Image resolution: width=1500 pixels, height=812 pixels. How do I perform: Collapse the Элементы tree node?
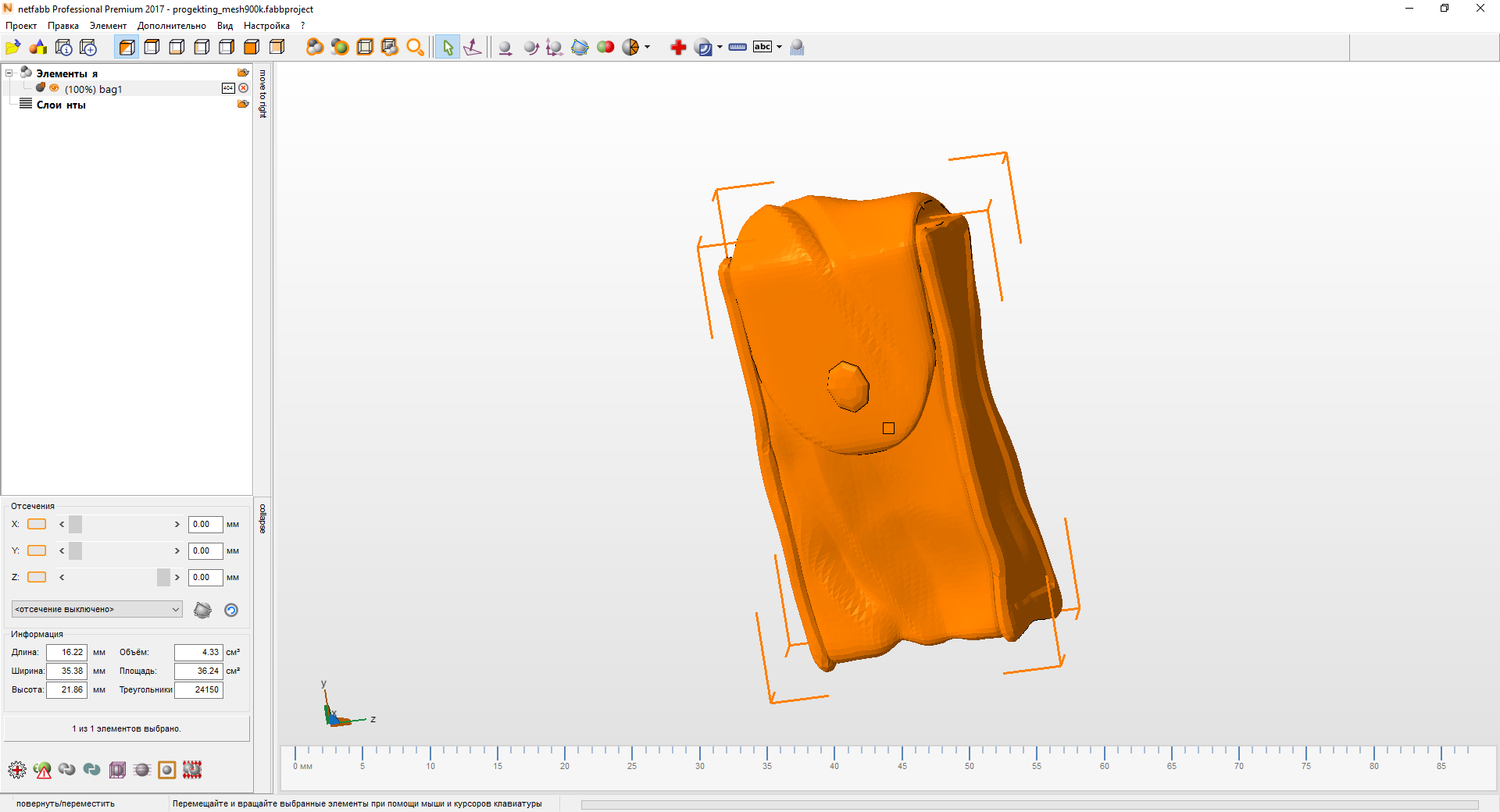[x=9, y=73]
